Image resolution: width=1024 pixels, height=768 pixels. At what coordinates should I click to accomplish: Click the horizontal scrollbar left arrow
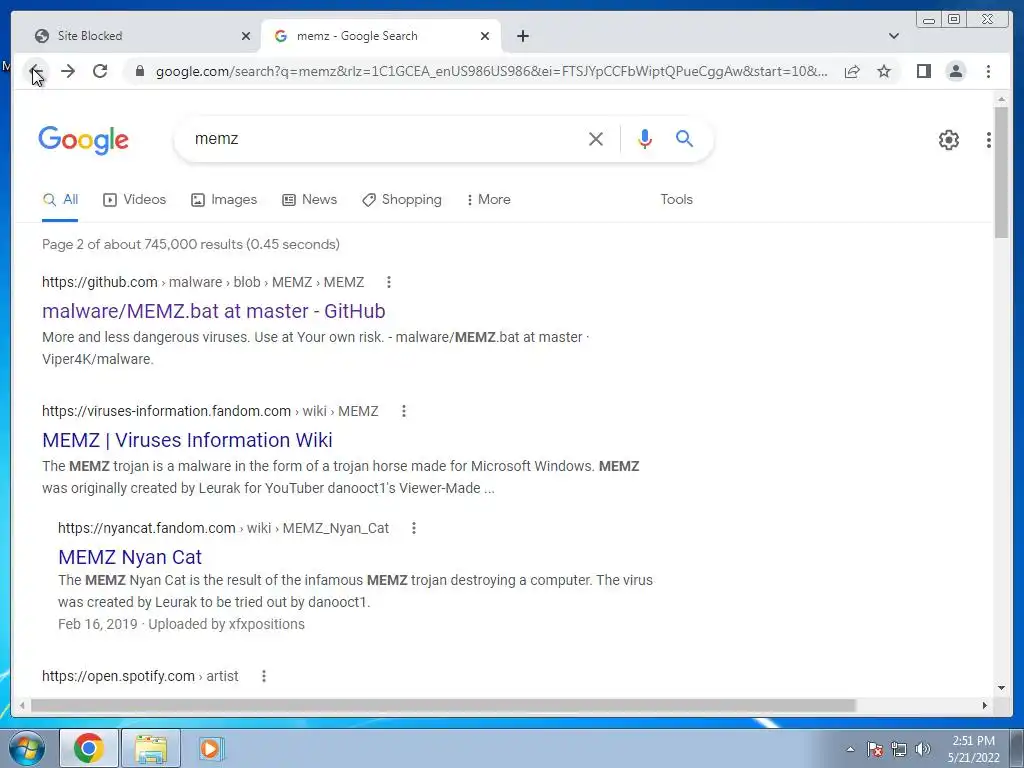tap(22, 705)
